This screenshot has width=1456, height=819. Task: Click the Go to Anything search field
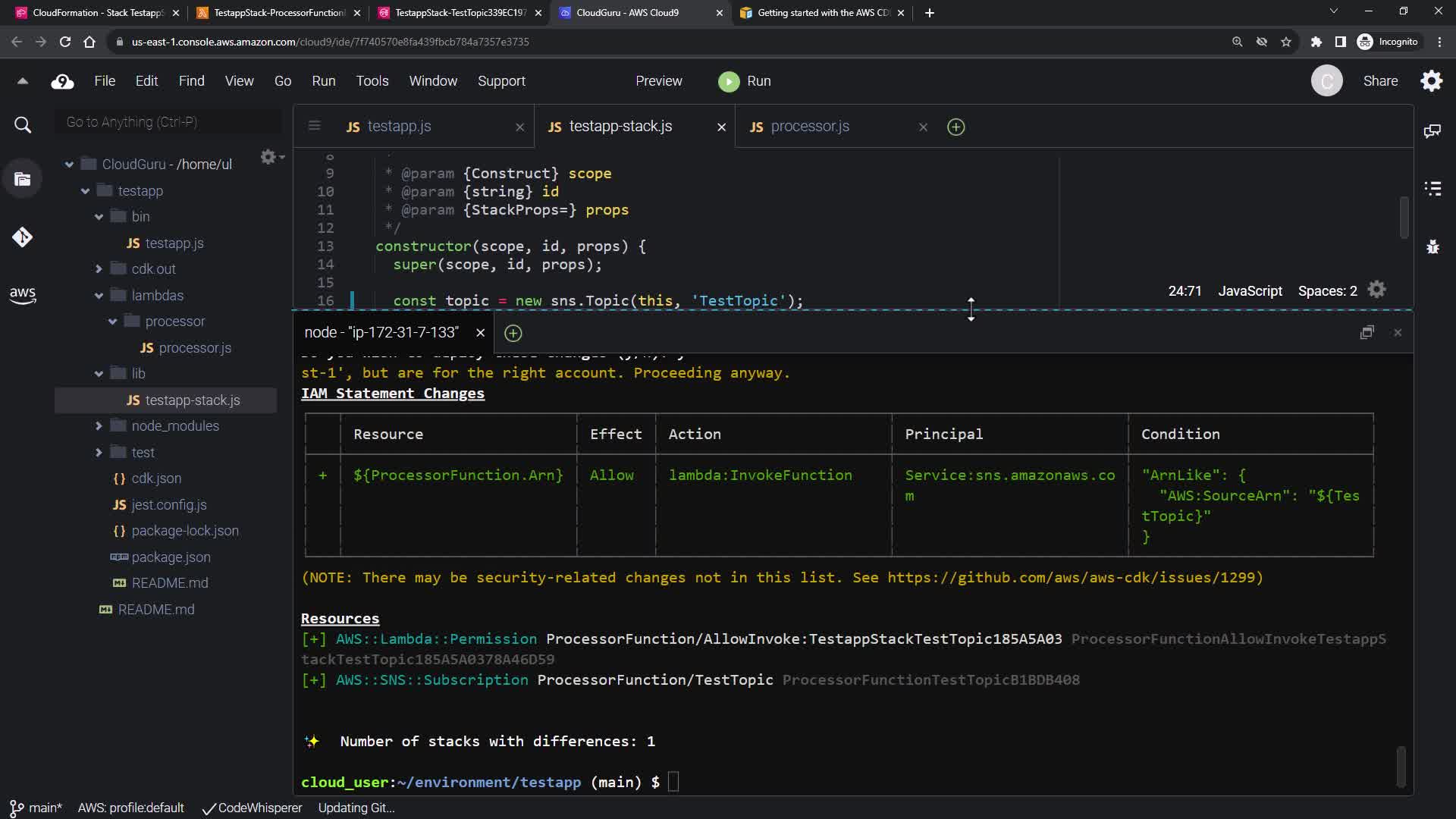[x=168, y=122]
